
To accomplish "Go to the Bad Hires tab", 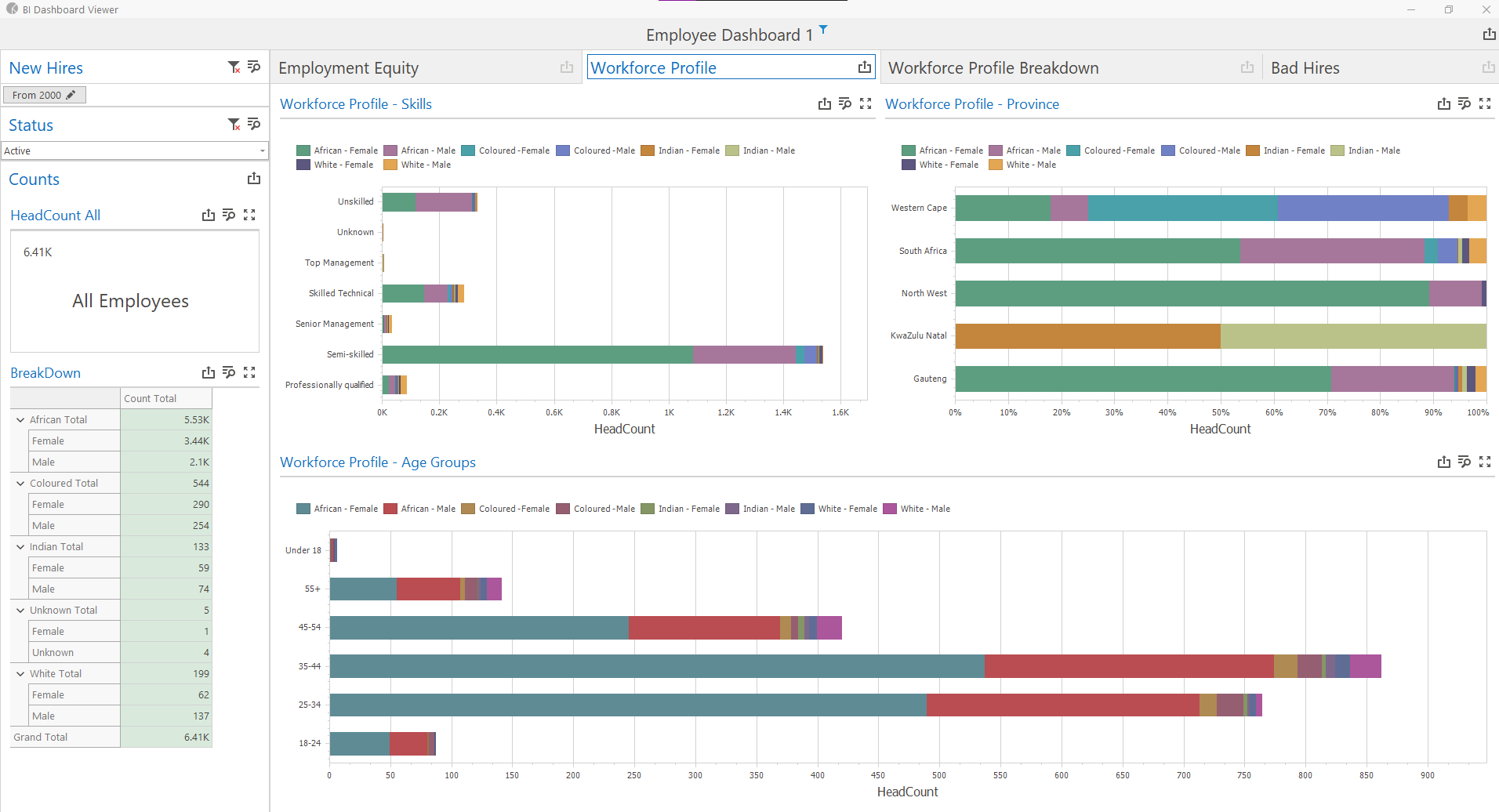I will click(1305, 68).
